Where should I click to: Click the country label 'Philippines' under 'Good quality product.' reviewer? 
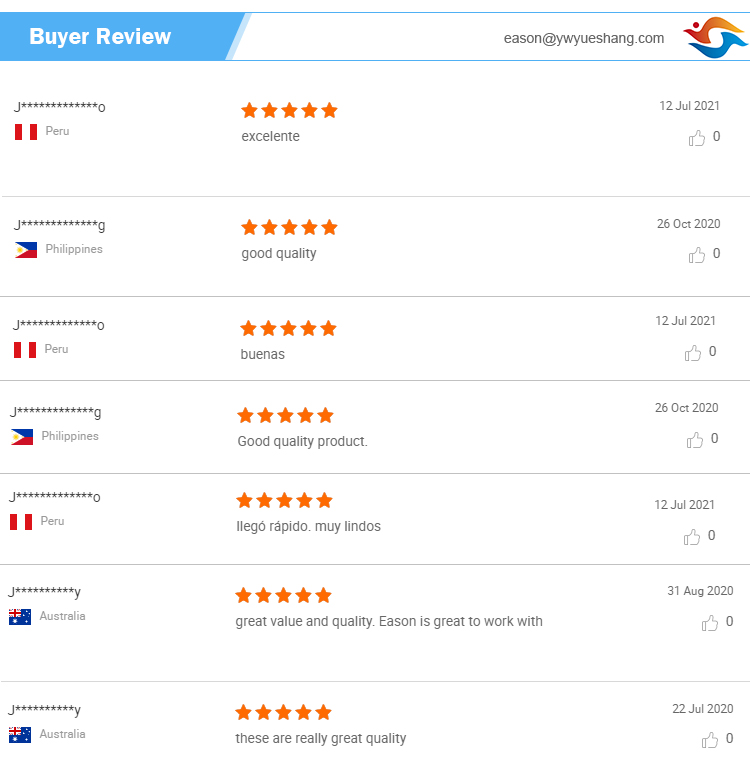point(70,437)
